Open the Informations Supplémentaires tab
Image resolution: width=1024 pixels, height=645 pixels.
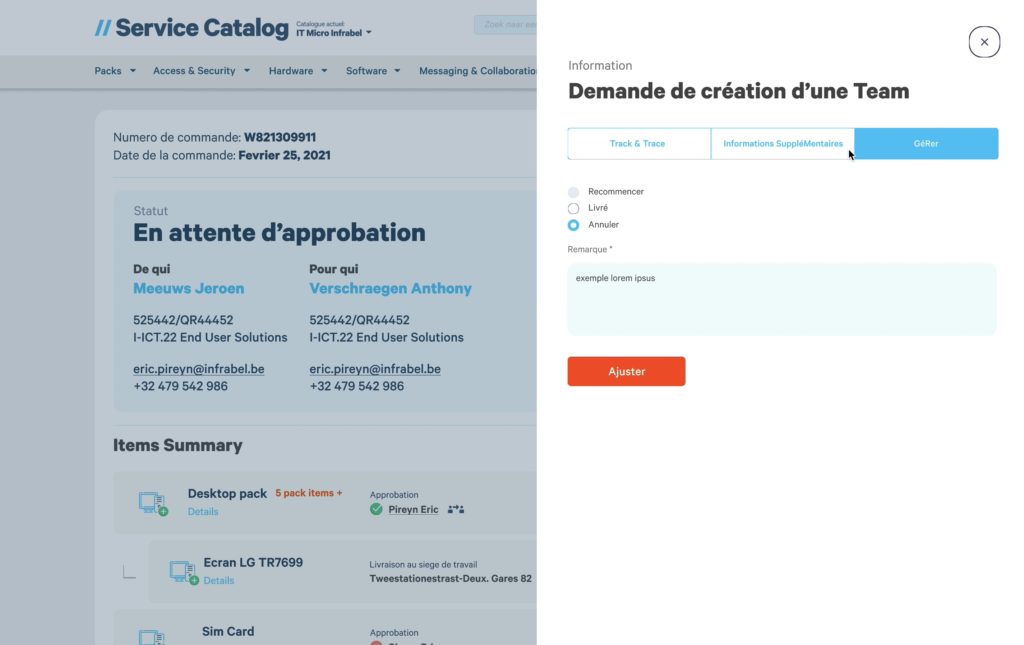click(x=782, y=144)
